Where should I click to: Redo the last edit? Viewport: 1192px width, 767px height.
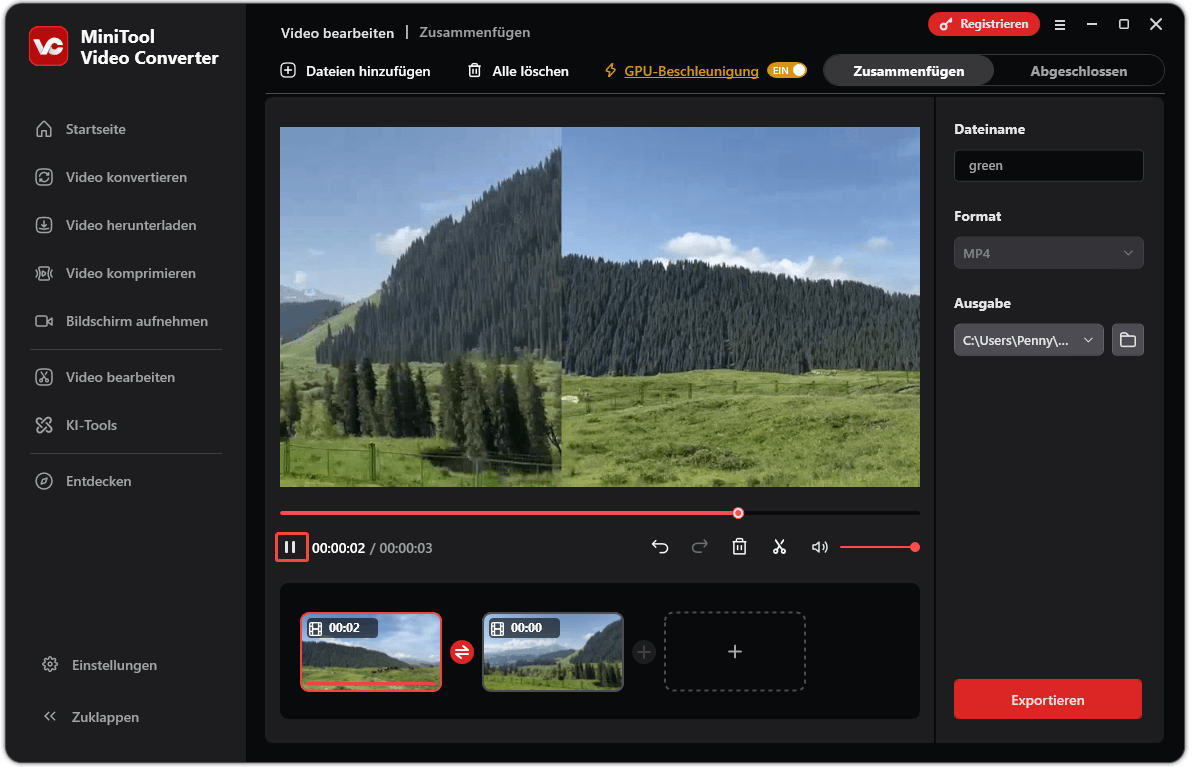pos(699,547)
